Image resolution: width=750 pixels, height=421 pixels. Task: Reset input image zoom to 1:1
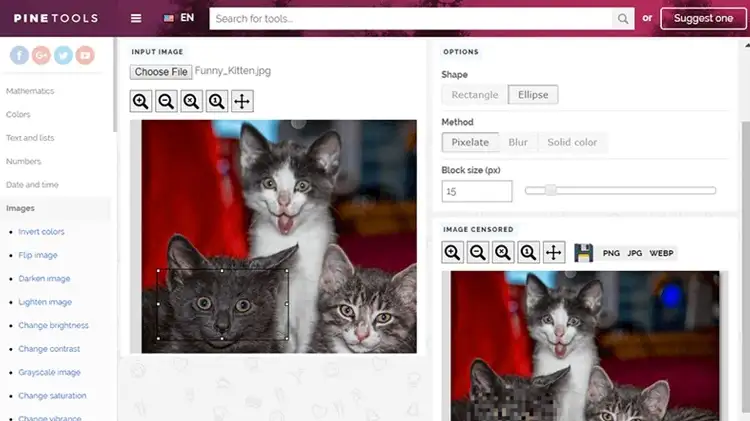click(217, 101)
